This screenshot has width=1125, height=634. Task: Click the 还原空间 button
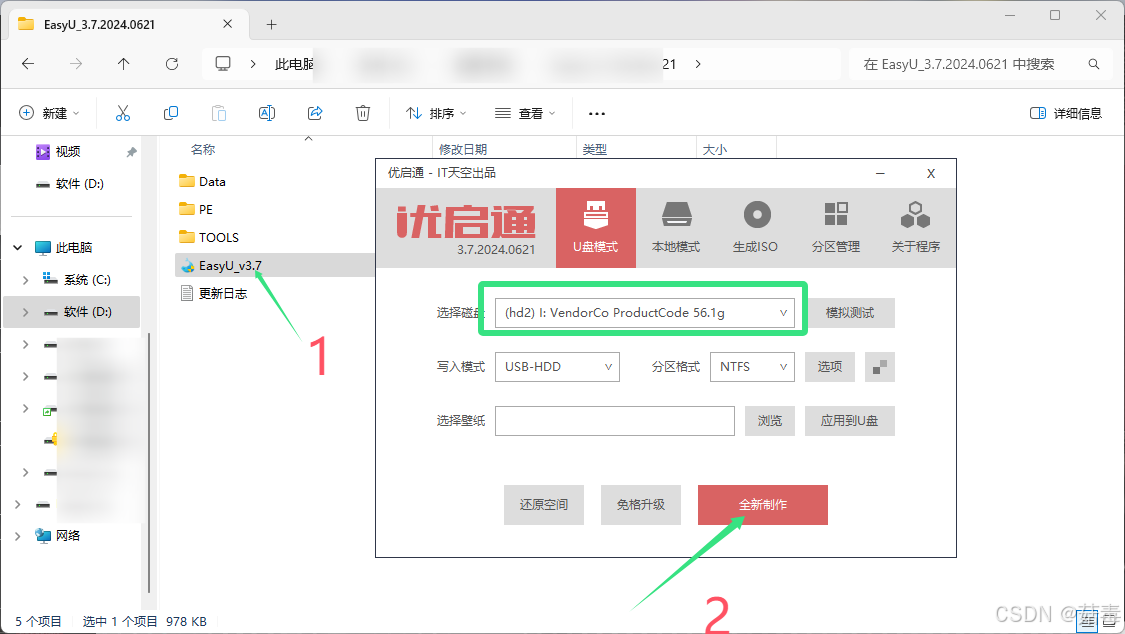pyautogui.click(x=544, y=505)
